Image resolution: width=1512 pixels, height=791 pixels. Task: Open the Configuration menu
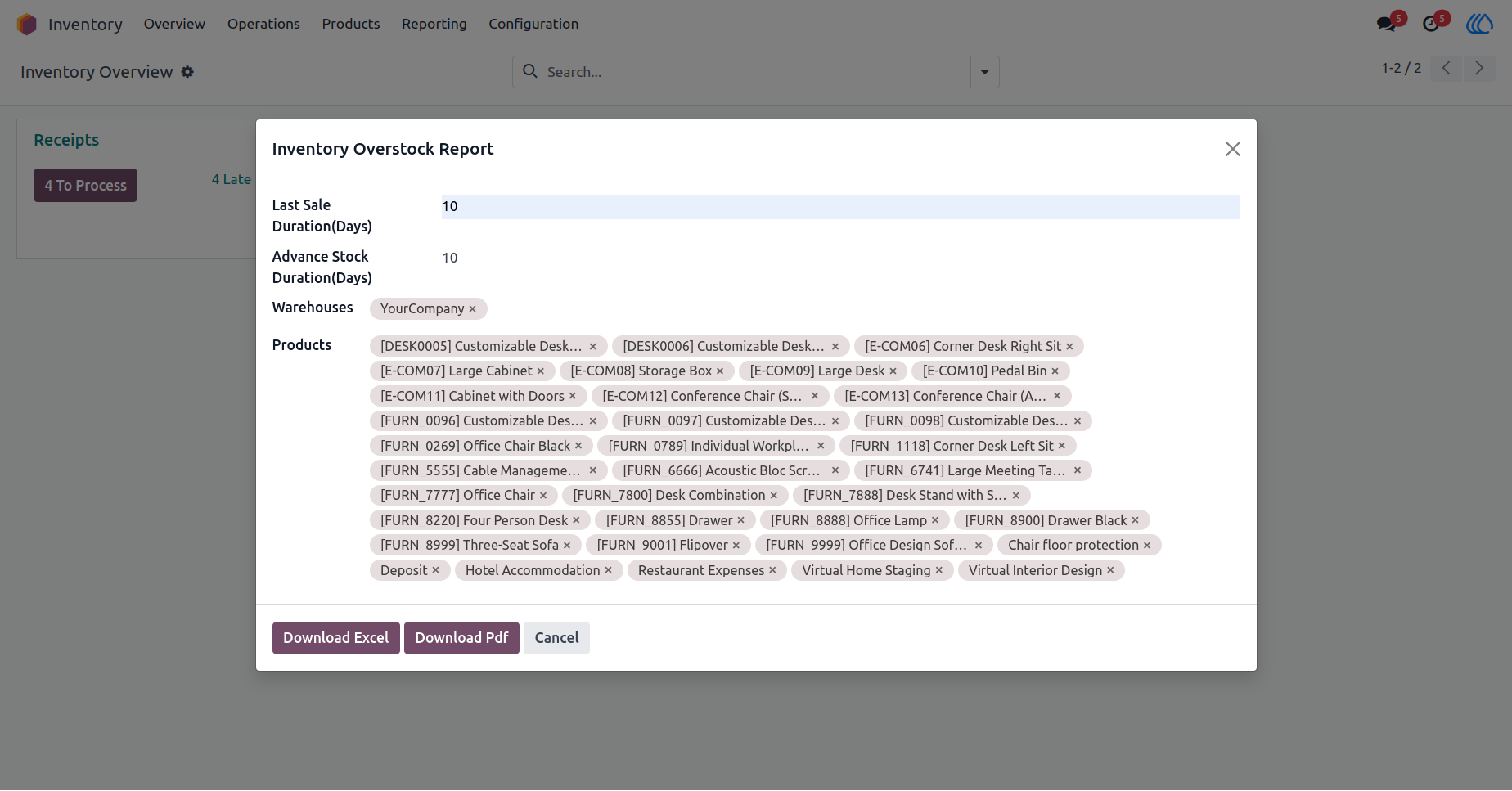pos(533,24)
